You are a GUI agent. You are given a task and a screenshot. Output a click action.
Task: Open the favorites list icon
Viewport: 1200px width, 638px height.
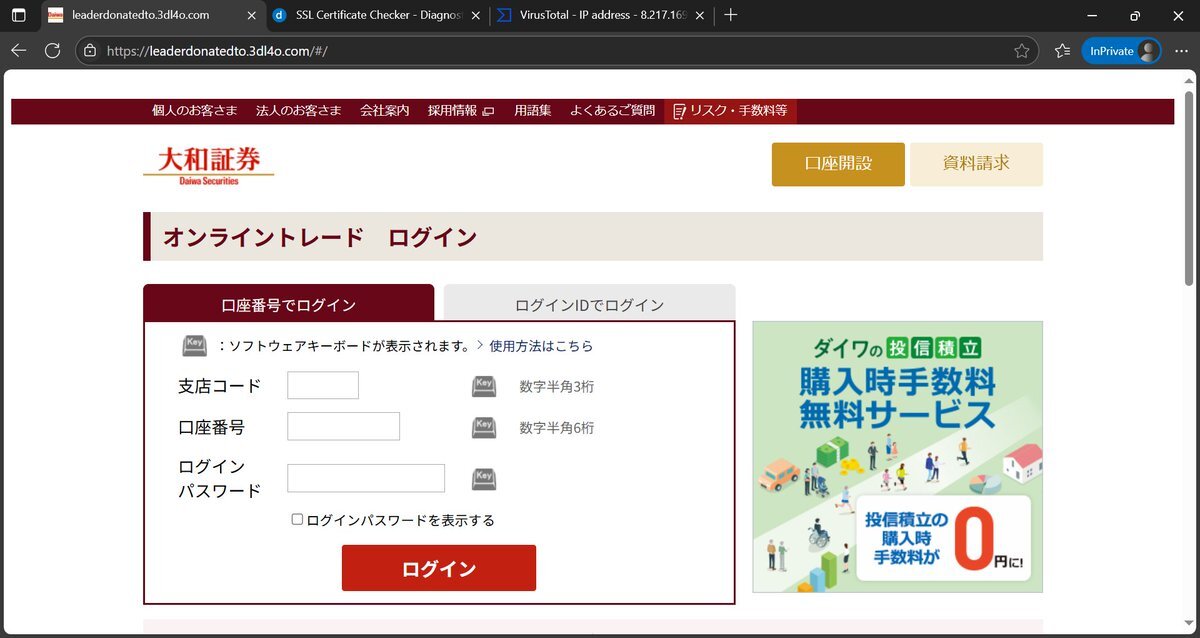pyautogui.click(x=1062, y=50)
